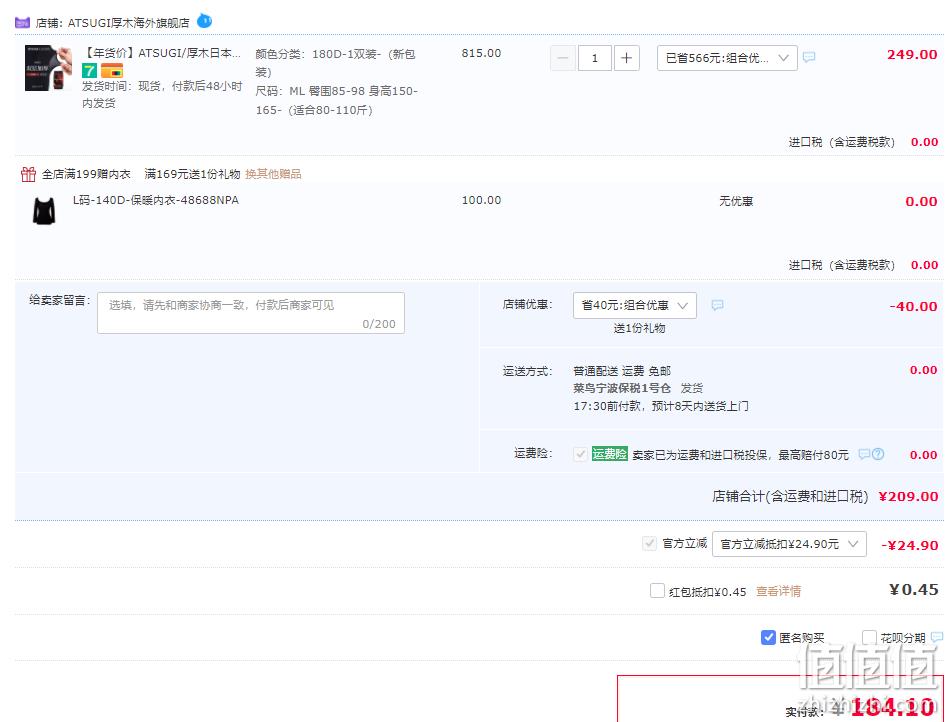Click the 无优惠 label on gift row
This screenshot has height=722, width=947.
736,201
